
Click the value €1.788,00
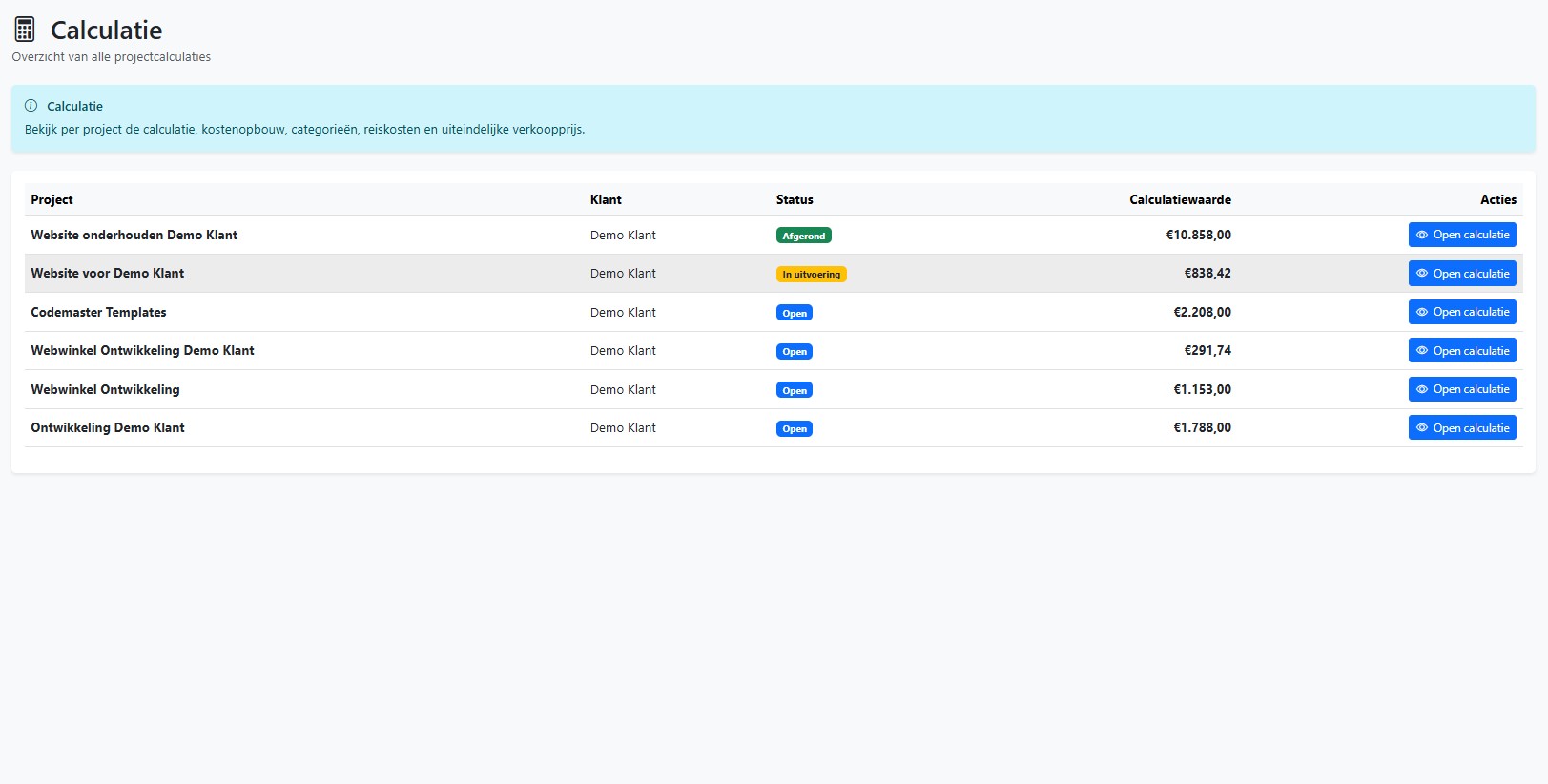(1202, 427)
